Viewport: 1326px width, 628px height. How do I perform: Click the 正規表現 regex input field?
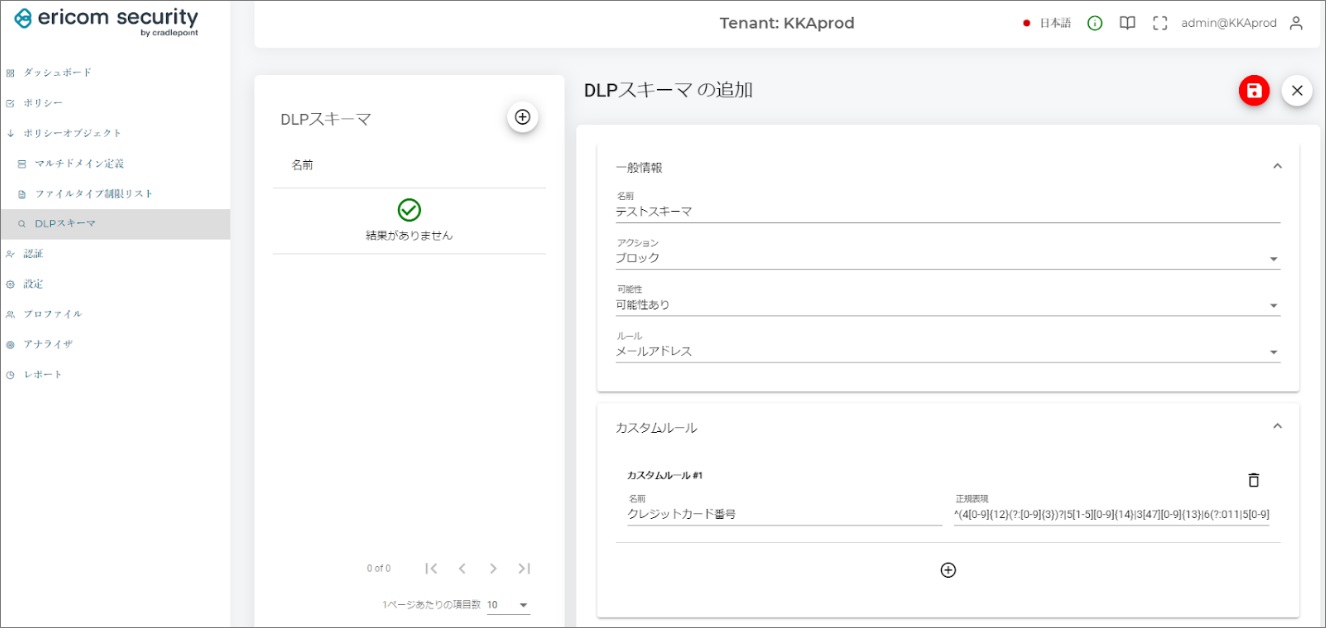click(1110, 514)
